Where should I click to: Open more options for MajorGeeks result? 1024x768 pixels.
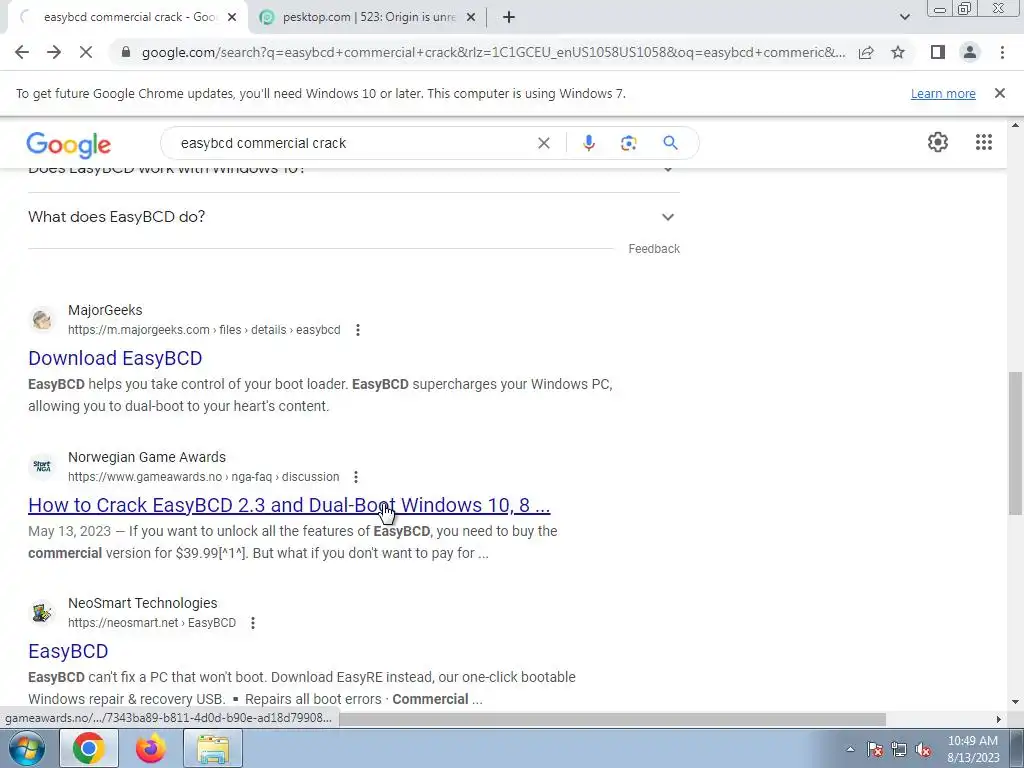click(357, 330)
